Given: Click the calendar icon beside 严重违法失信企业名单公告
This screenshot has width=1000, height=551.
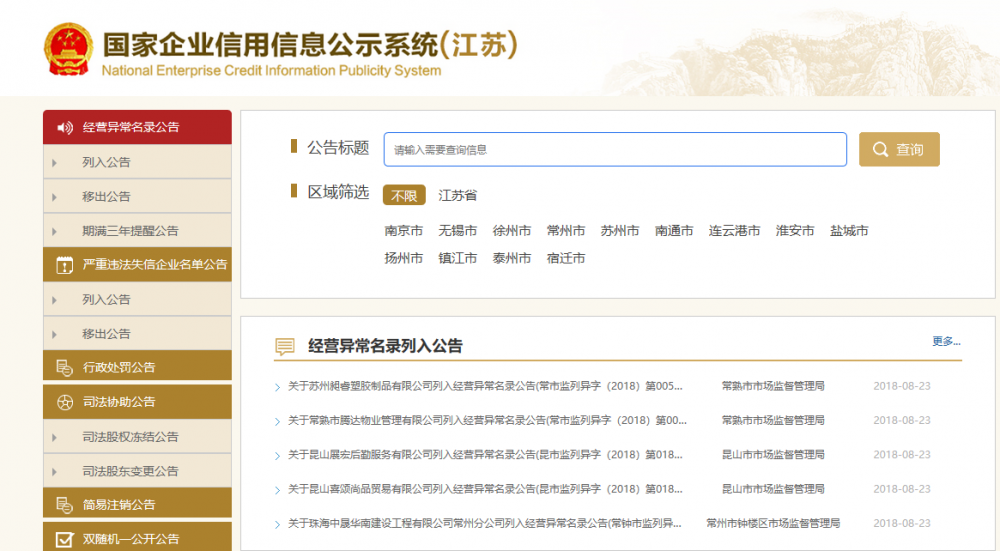Looking at the screenshot, I should tap(65, 265).
